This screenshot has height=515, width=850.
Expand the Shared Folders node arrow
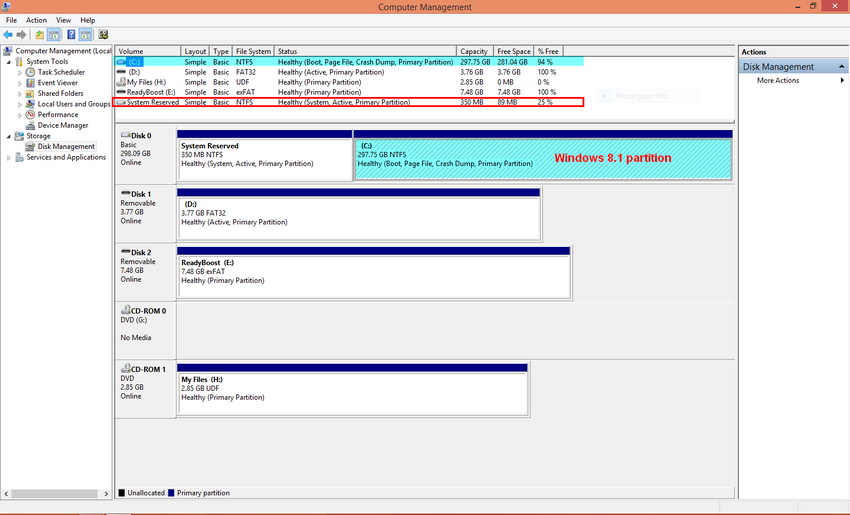pos(20,93)
